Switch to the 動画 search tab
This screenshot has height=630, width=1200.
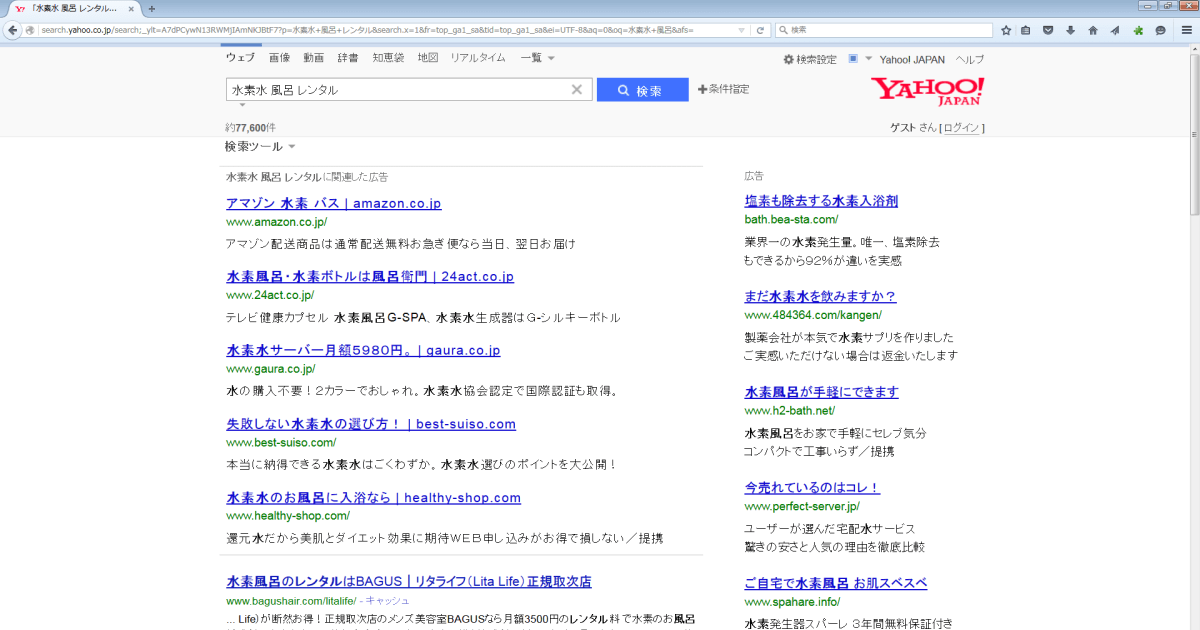314,58
